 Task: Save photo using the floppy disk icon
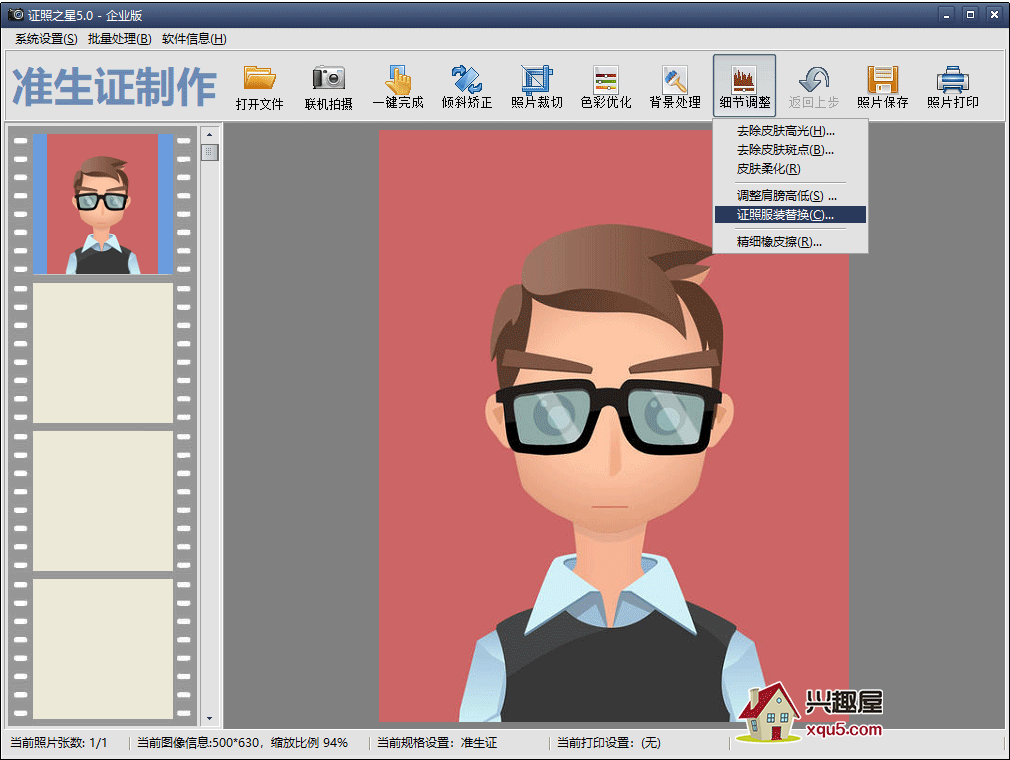click(x=882, y=79)
